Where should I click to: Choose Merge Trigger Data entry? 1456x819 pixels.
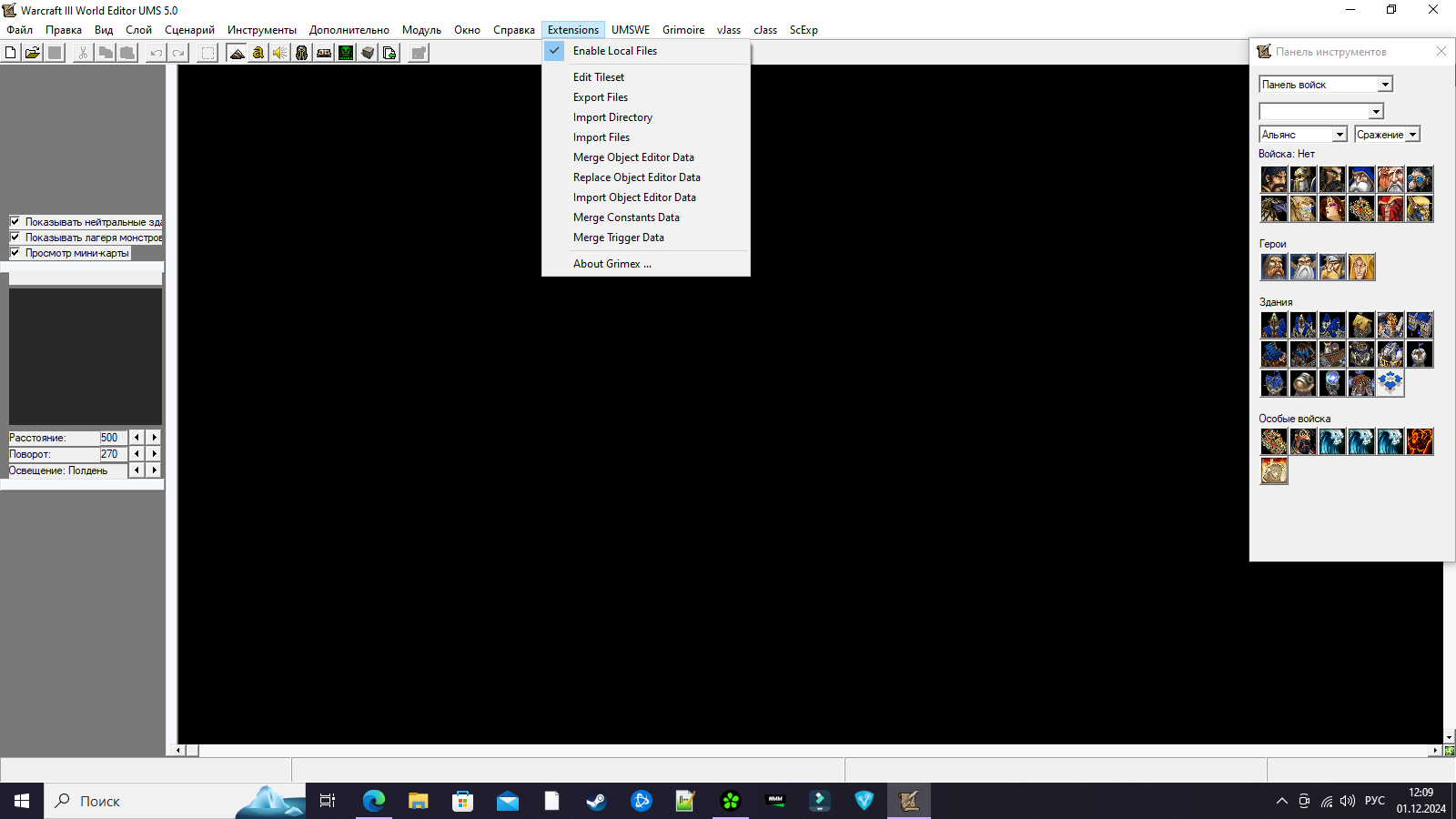(x=646, y=238)
